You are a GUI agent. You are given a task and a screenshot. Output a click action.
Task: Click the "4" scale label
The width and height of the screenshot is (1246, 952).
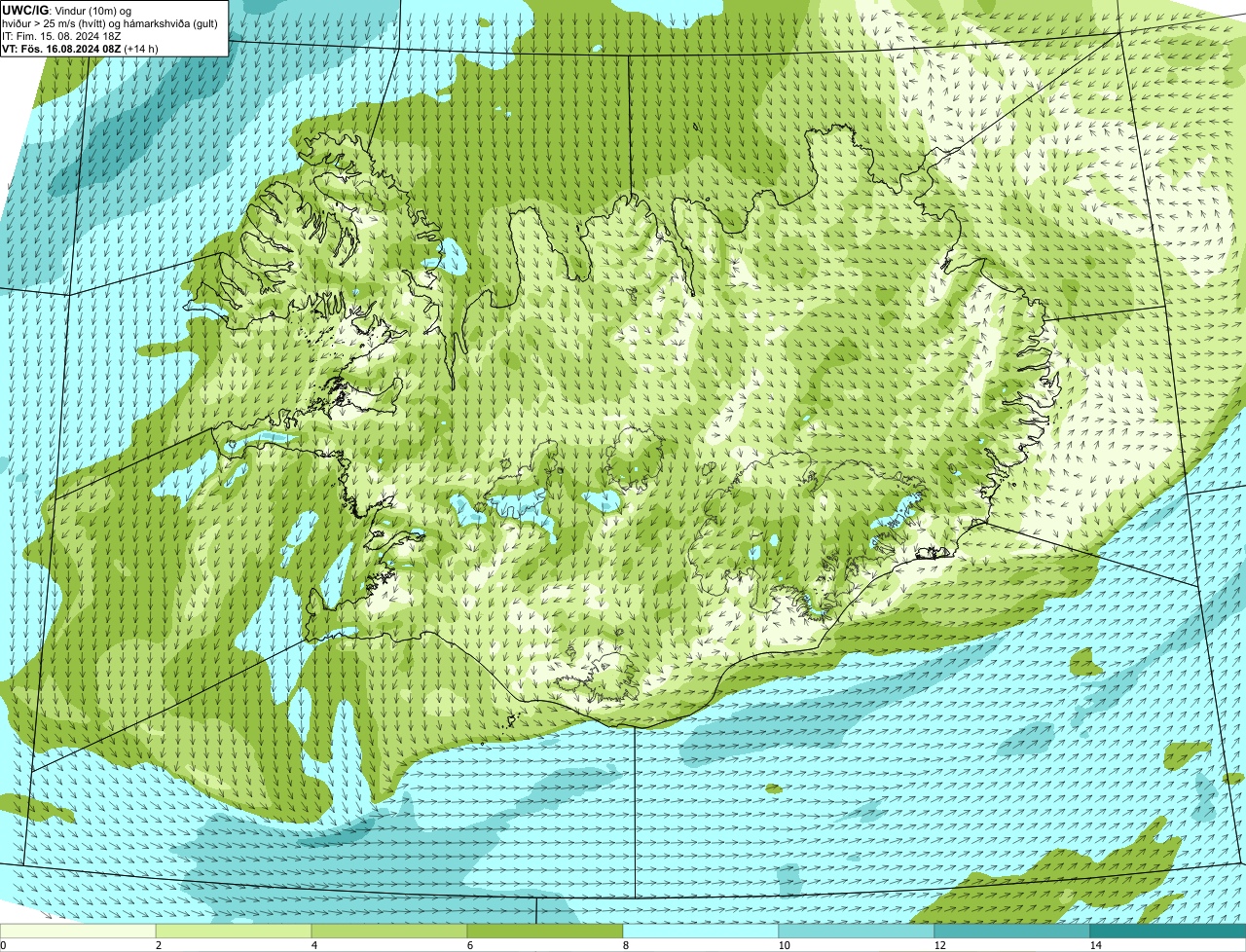[x=313, y=945]
